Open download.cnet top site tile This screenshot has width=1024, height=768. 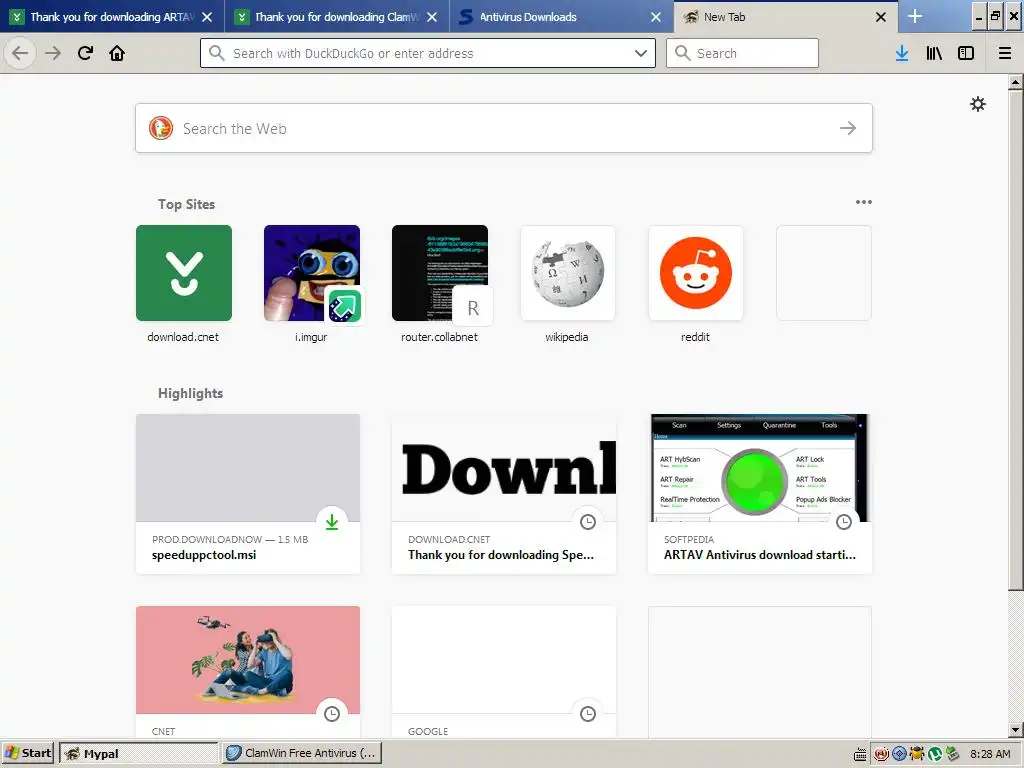pyautogui.click(x=184, y=273)
